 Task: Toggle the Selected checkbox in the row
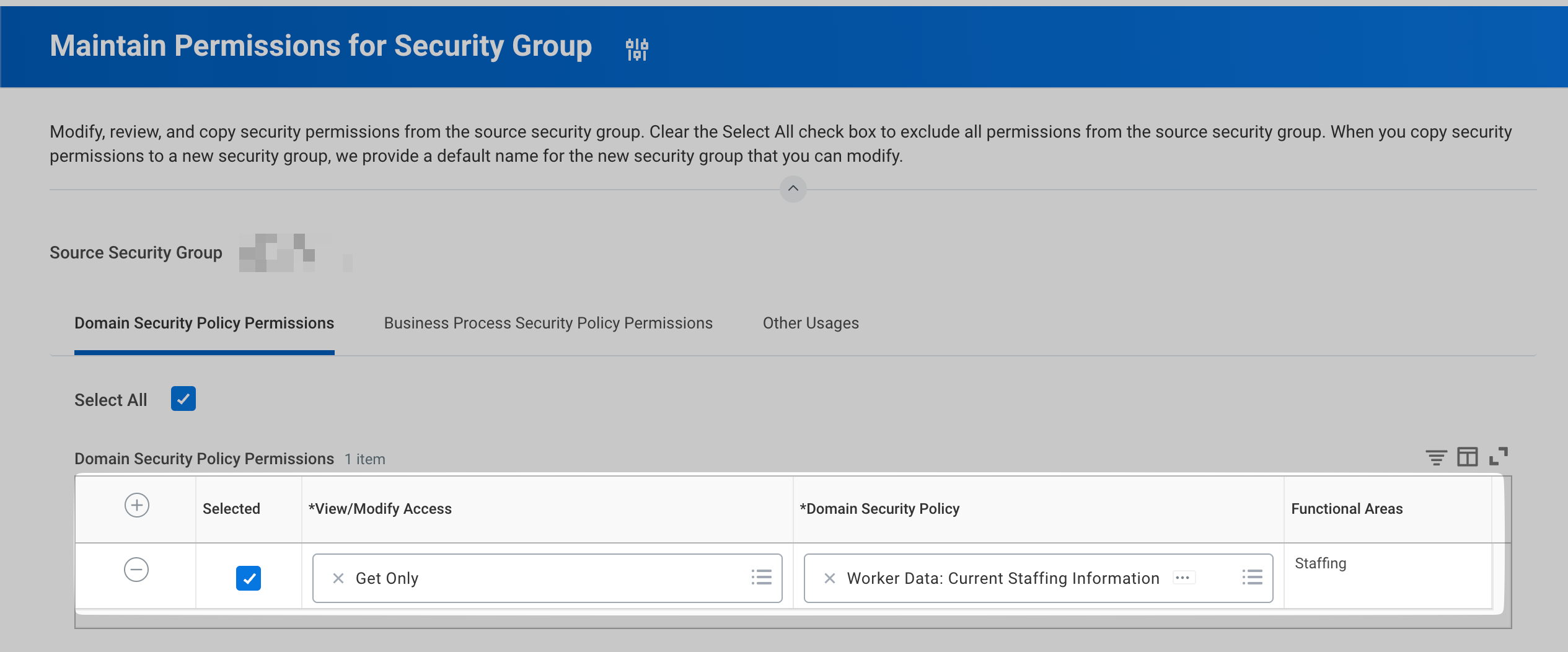pyautogui.click(x=249, y=578)
